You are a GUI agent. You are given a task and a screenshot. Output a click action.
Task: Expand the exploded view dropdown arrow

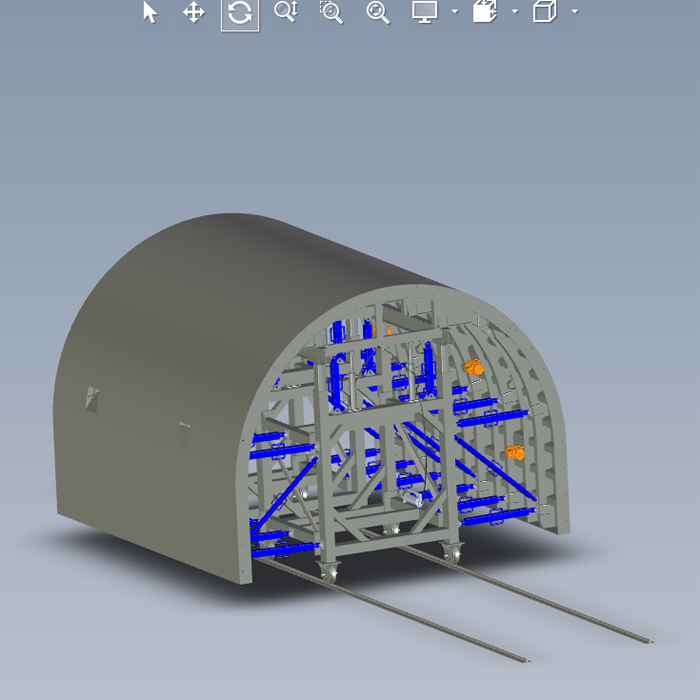coord(515,12)
